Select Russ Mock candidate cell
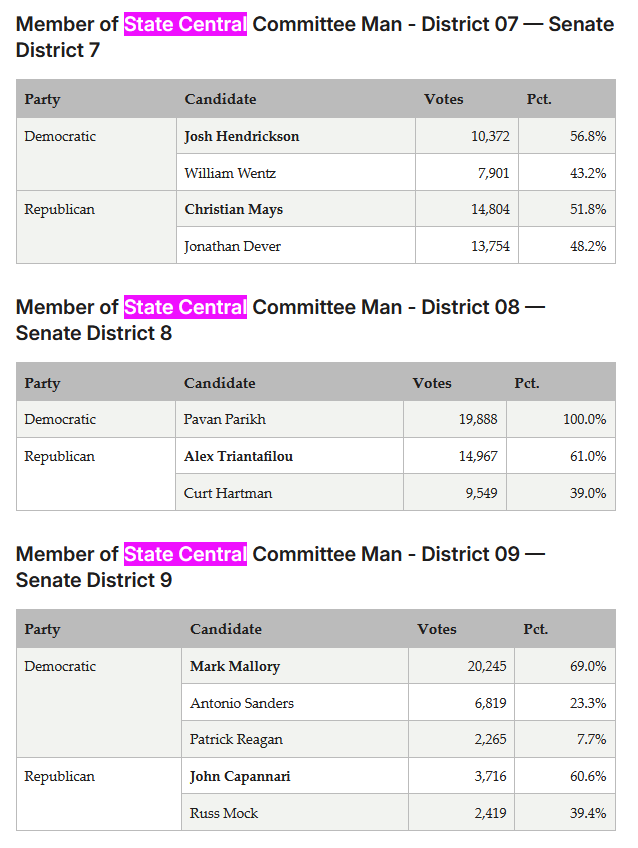Image resolution: width=638 pixels, height=848 pixels. [295, 813]
